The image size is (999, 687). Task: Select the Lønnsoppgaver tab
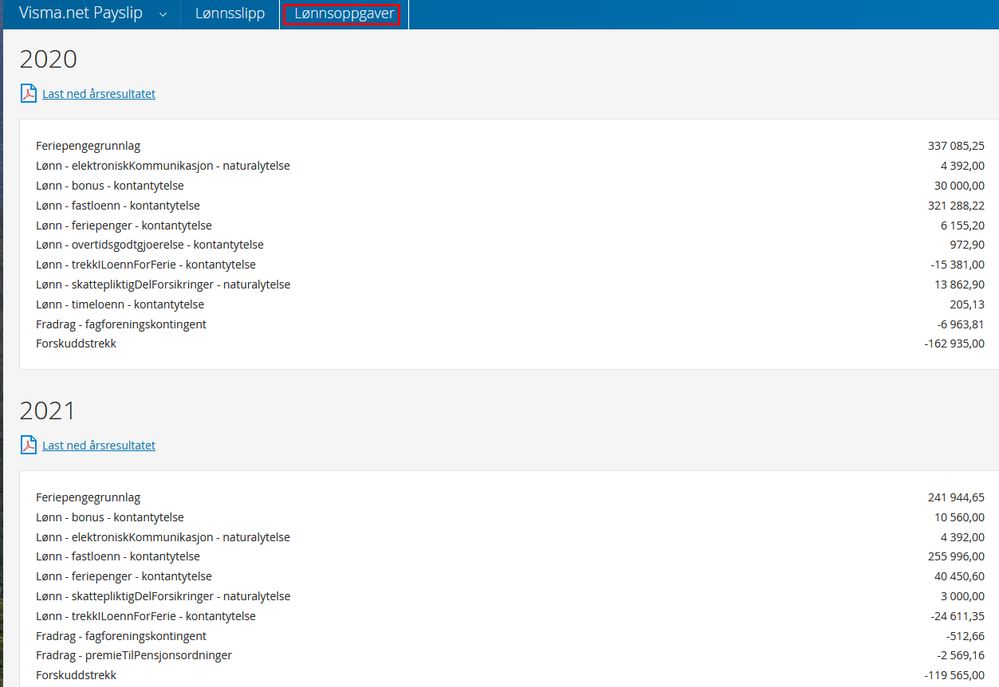click(x=344, y=13)
